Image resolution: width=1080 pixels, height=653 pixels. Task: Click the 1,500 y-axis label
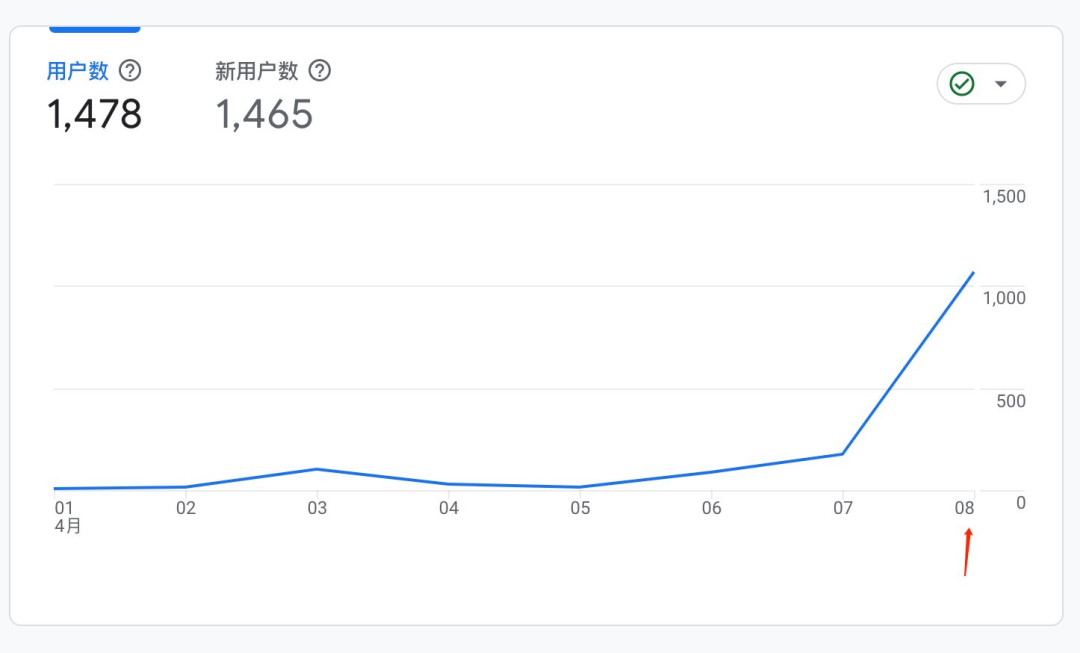pyautogui.click(x=1004, y=196)
